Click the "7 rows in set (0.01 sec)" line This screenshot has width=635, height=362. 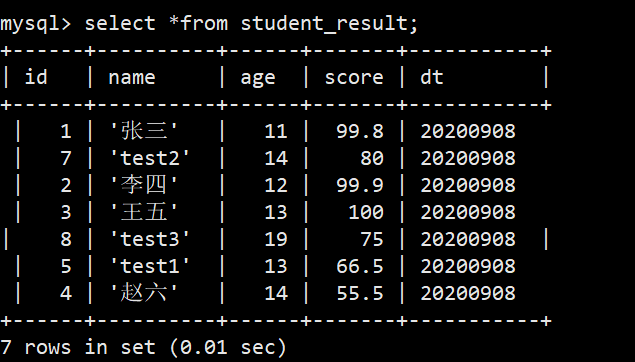143,347
